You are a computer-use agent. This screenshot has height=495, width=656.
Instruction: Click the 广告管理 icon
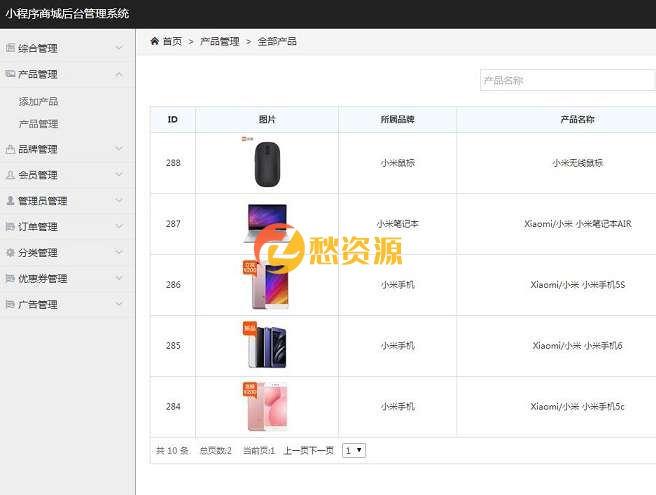pyautogui.click(x=10, y=305)
